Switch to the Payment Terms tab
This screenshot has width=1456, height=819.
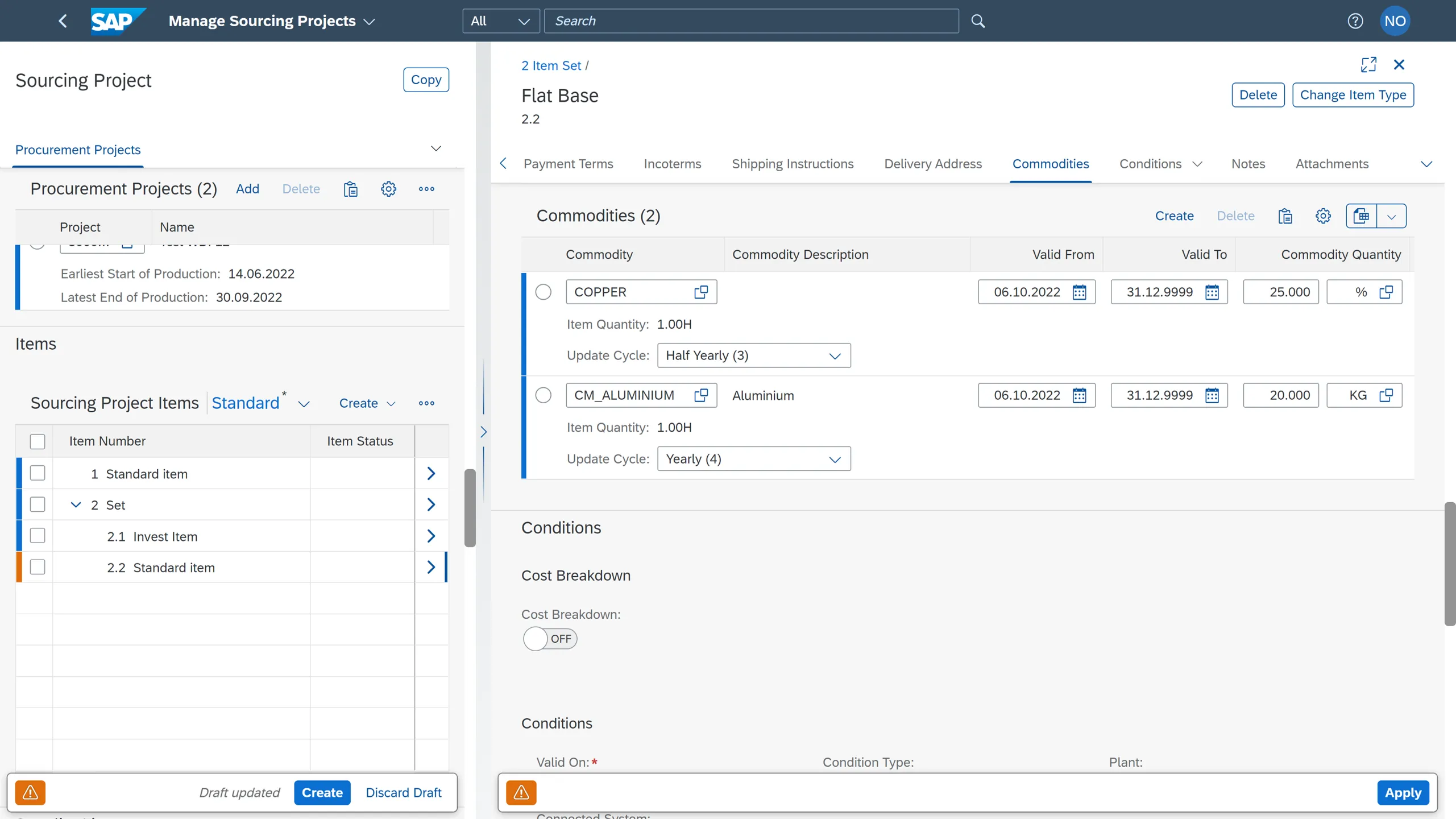(569, 164)
